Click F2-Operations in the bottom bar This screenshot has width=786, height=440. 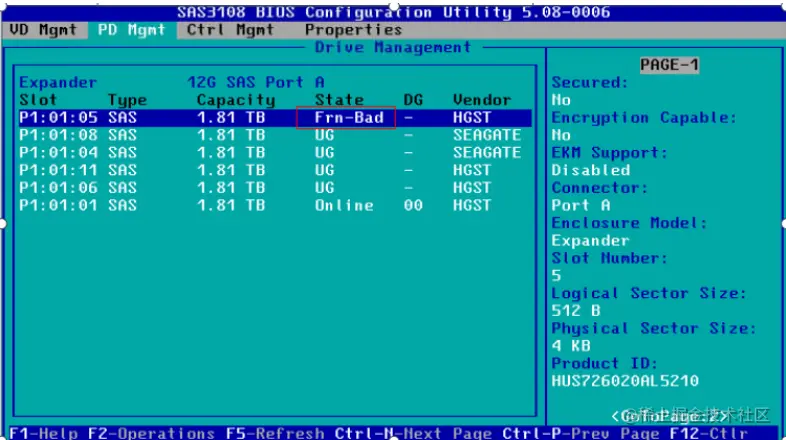click(x=151, y=433)
